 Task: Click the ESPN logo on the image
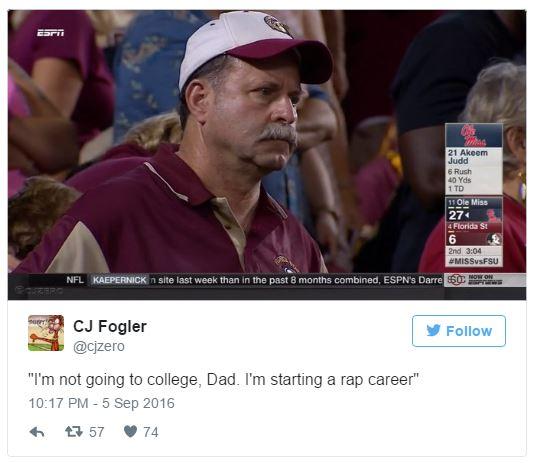coord(50,33)
